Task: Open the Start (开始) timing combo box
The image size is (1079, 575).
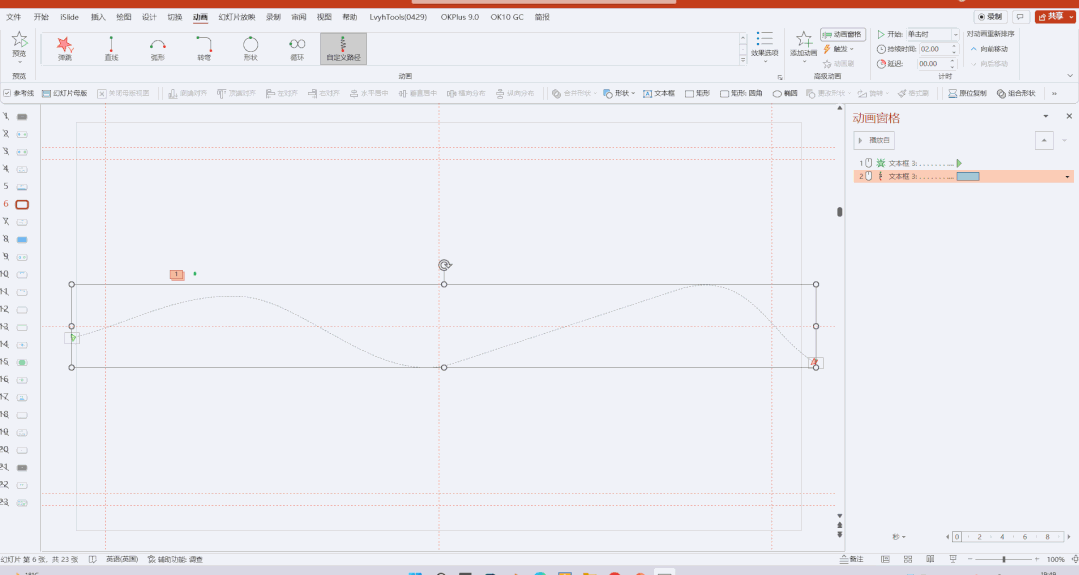Action: point(932,34)
